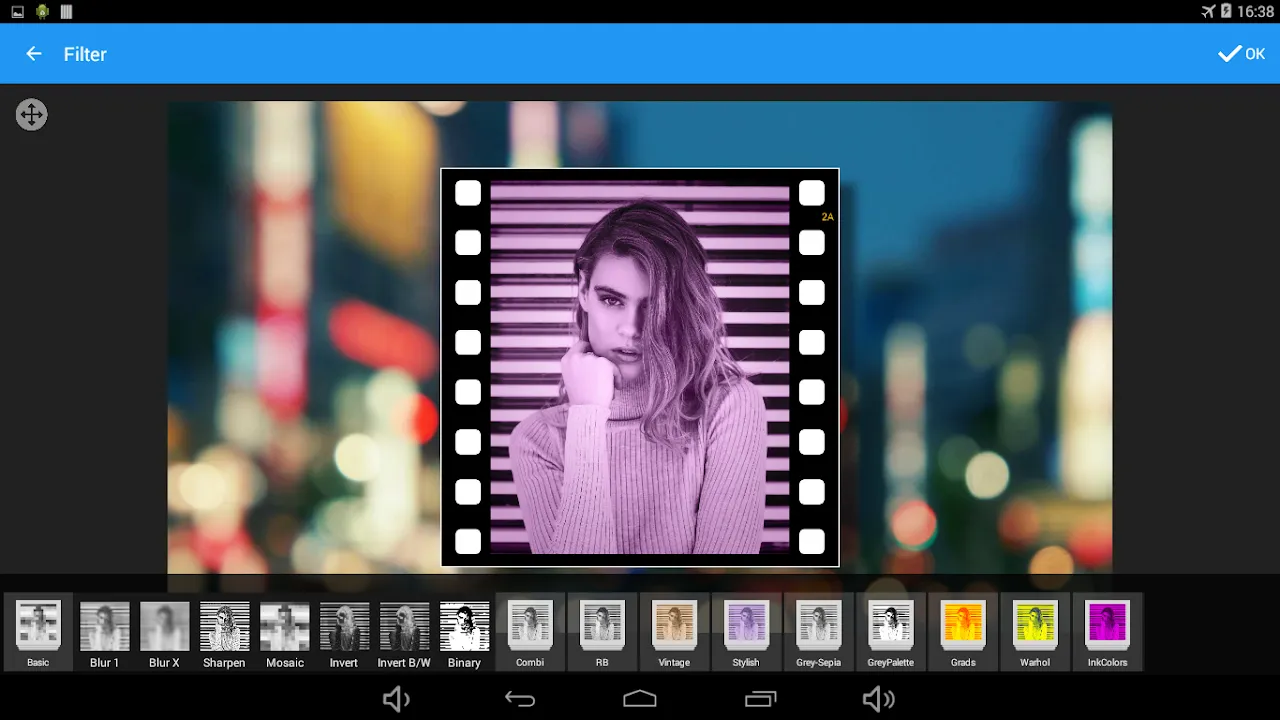Image resolution: width=1280 pixels, height=720 pixels.
Task: Open the recent apps navigation button
Action: [760, 699]
